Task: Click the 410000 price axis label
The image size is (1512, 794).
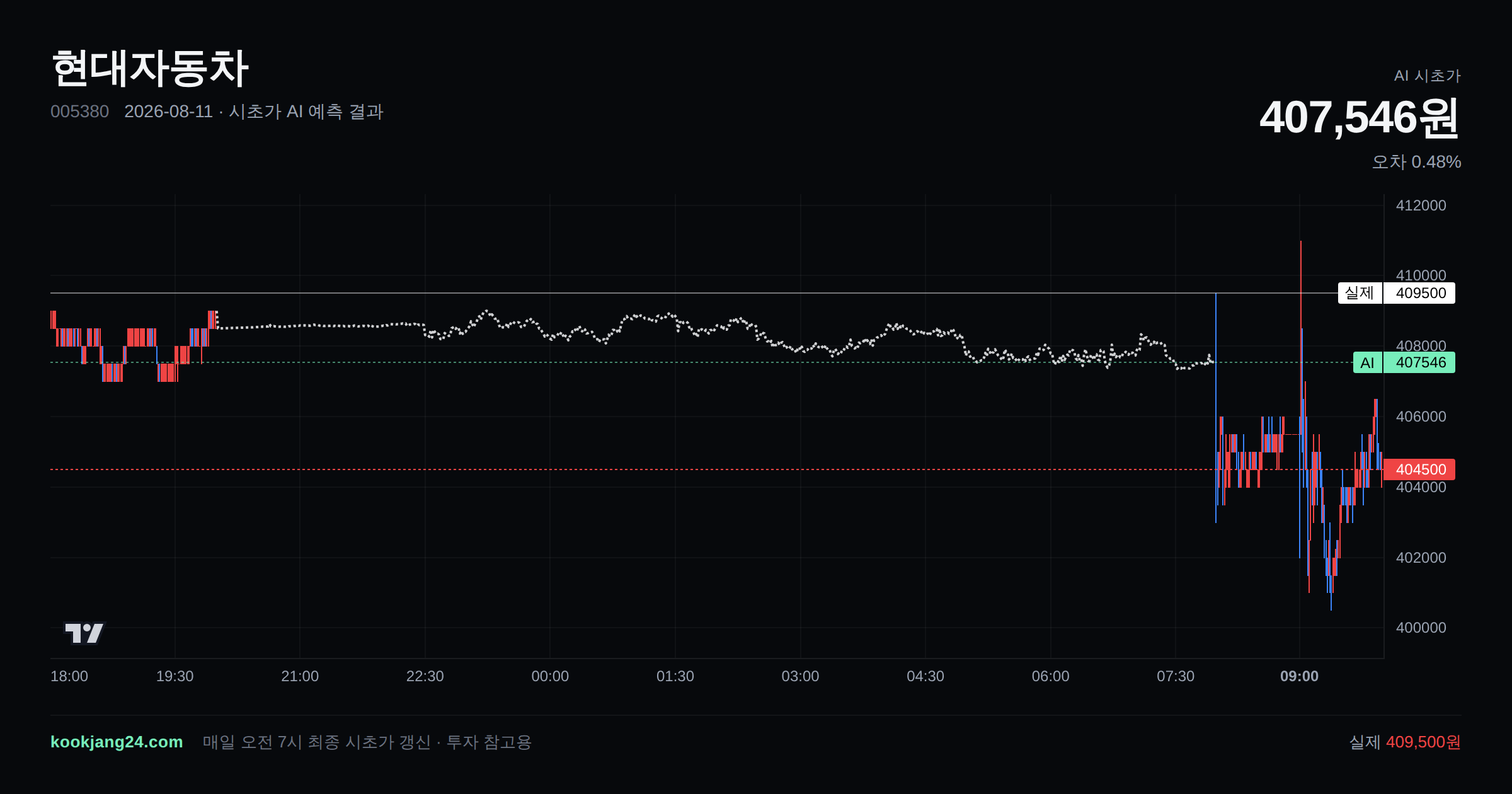Action: click(x=1421, y=275)
